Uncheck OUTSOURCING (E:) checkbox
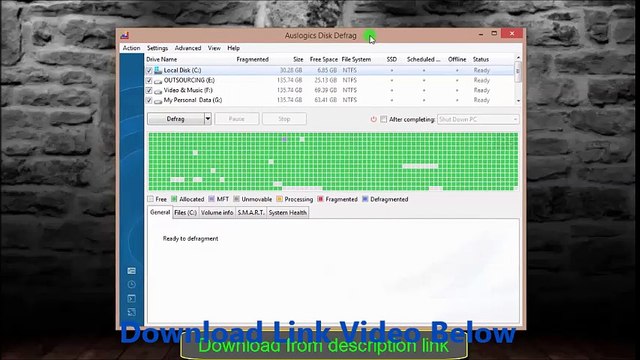Viewport: 640px width, 360px height. [x=149, y=80]
